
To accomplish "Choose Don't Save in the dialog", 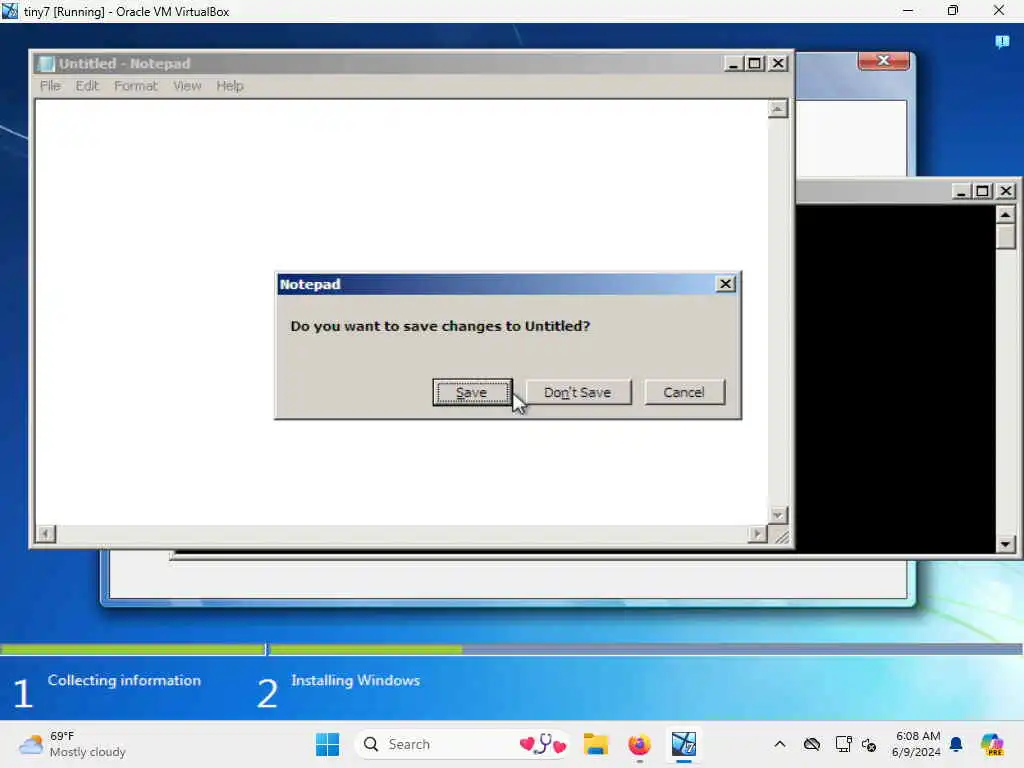I will (578, 392).
